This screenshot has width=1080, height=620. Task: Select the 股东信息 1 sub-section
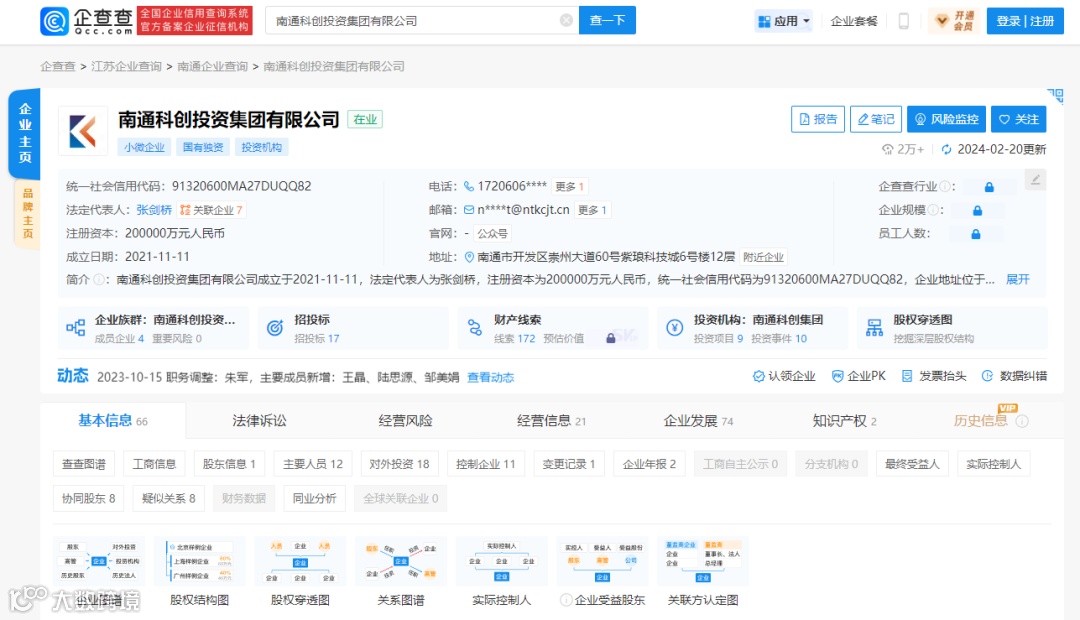(x=229, y=464)
